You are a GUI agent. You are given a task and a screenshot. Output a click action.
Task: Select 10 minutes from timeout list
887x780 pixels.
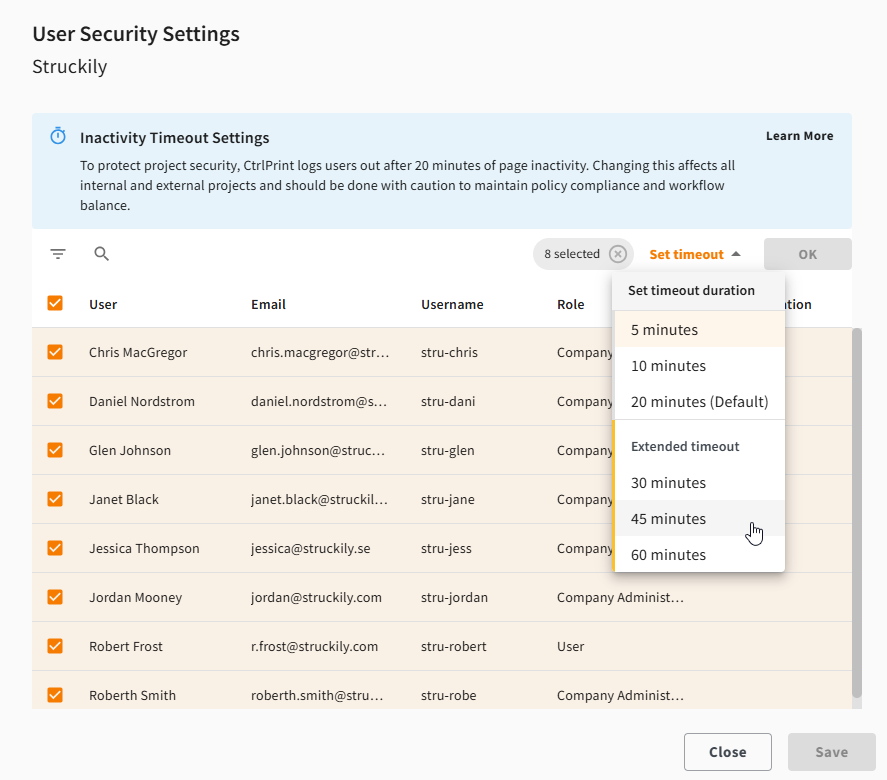(699, 366)
